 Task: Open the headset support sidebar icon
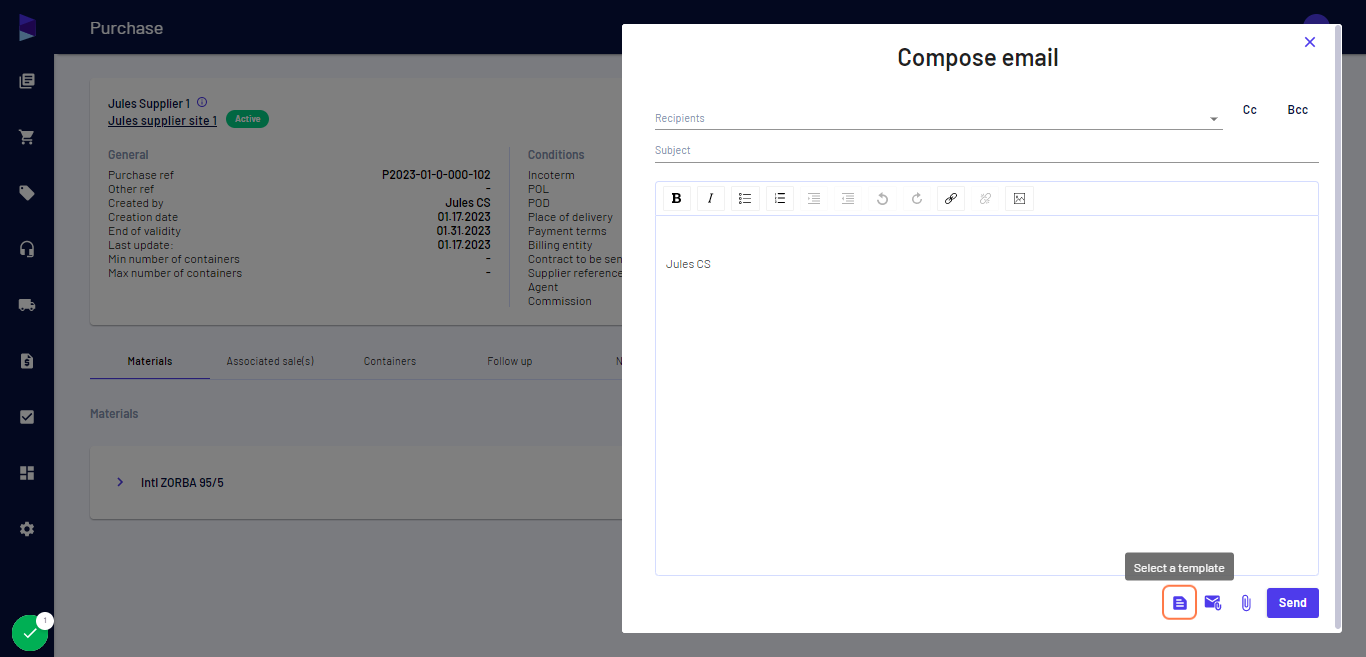pos(27,249)
